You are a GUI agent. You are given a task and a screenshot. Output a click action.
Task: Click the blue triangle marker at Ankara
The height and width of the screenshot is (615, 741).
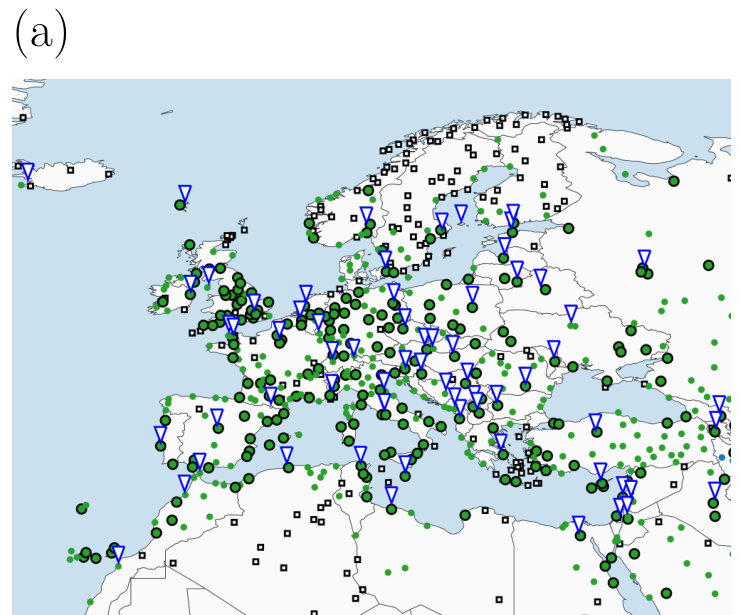point(595,421)
